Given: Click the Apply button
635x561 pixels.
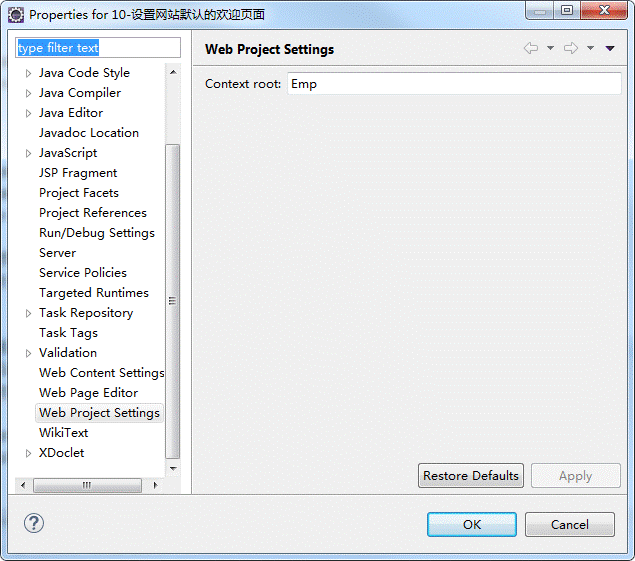Looking at the screenshot, I should pos(576,476).
